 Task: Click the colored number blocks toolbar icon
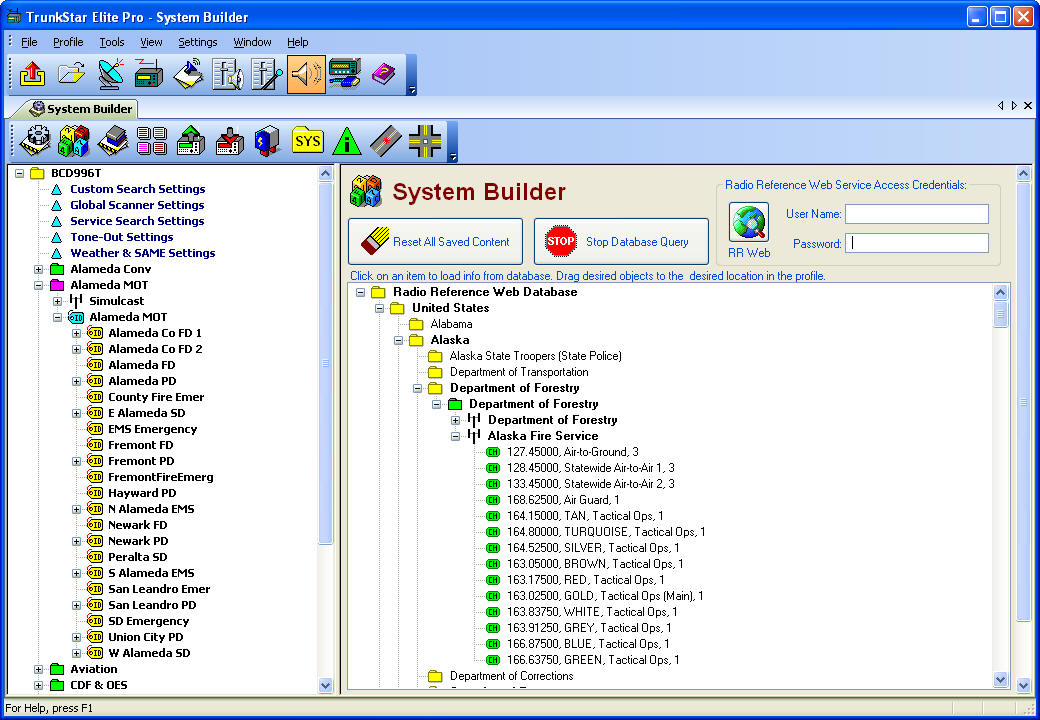pos(74,141)
